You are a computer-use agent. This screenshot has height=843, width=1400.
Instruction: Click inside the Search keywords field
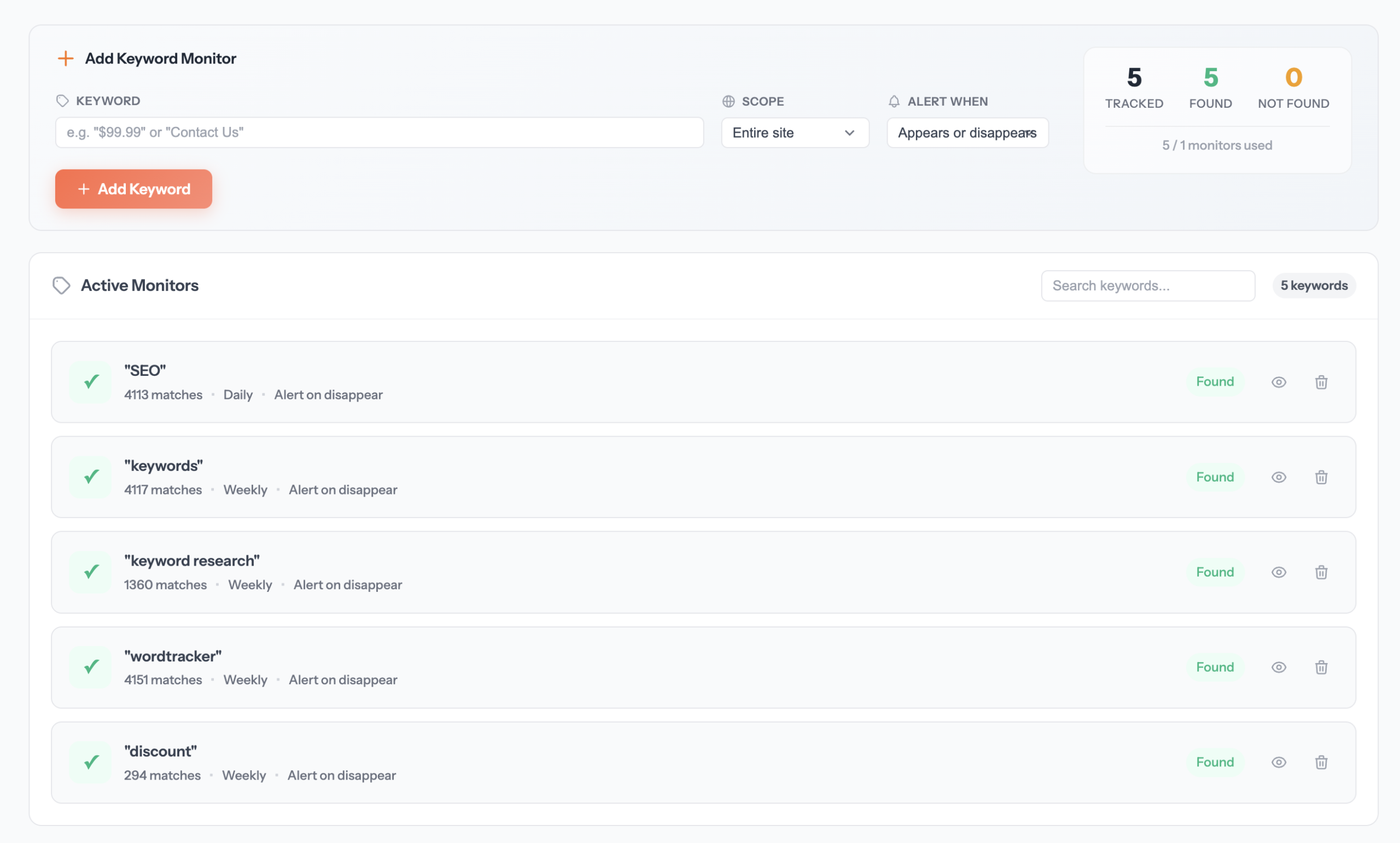point(1147,285)
